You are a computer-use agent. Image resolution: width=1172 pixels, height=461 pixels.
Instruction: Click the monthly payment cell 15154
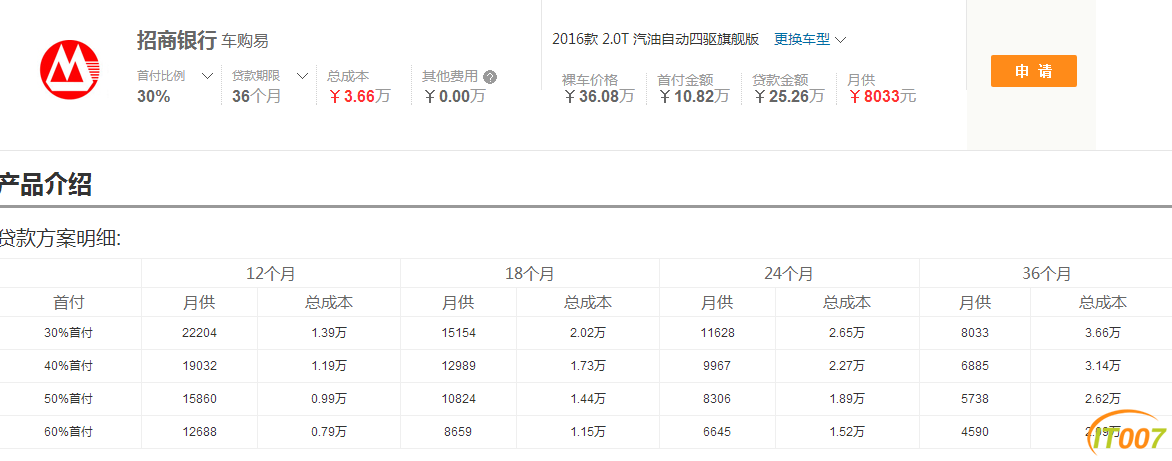tap(458, 333)
